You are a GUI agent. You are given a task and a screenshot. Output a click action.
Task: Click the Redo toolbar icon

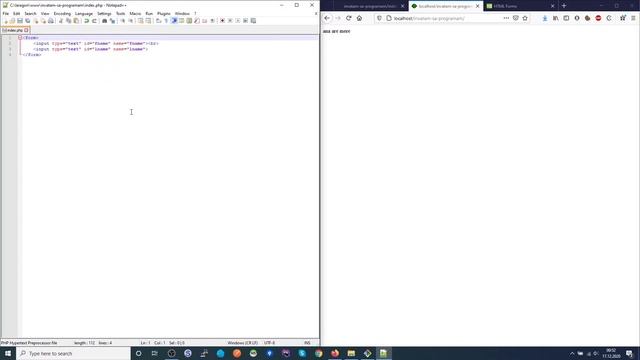tap(94, 21)
